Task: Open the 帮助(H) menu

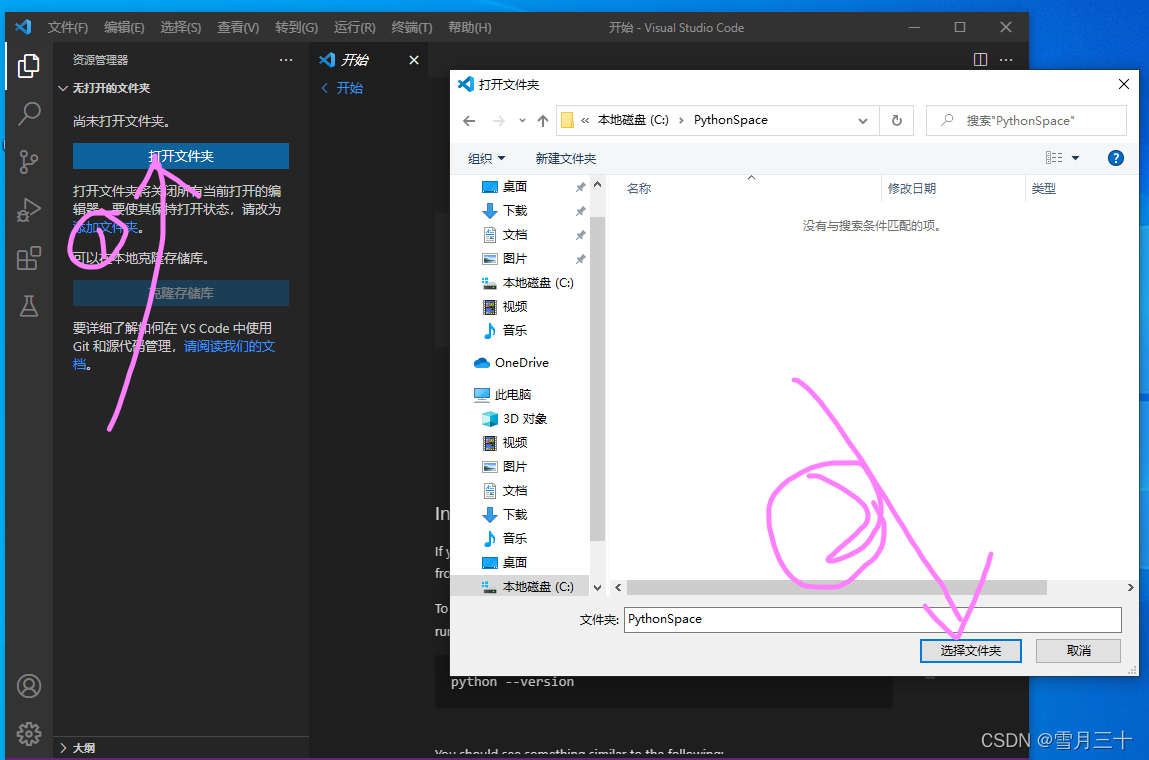Action: [x=470, y=28]
